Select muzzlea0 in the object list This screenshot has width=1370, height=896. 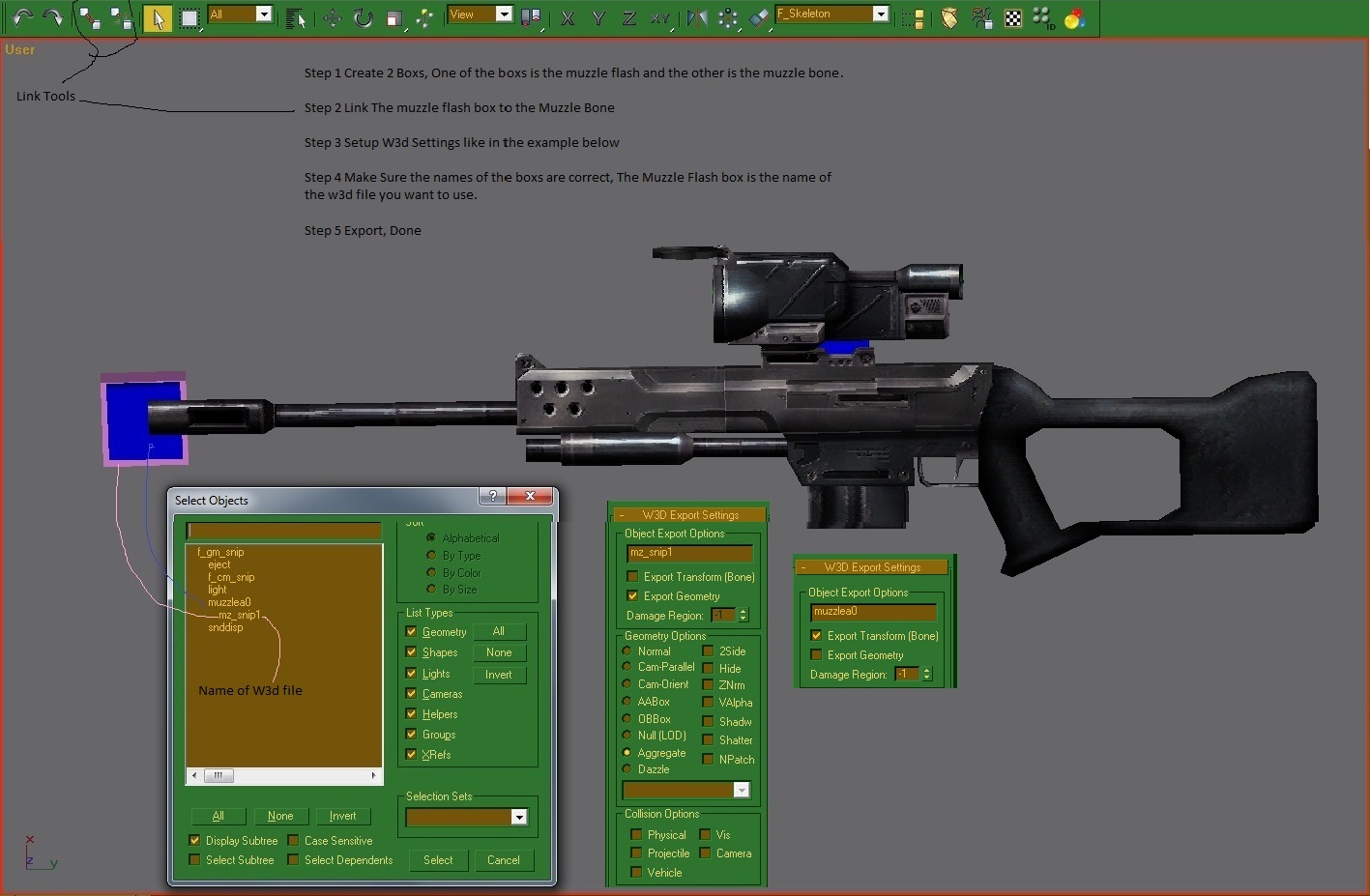pyautogui.click(x=229, y=602)
